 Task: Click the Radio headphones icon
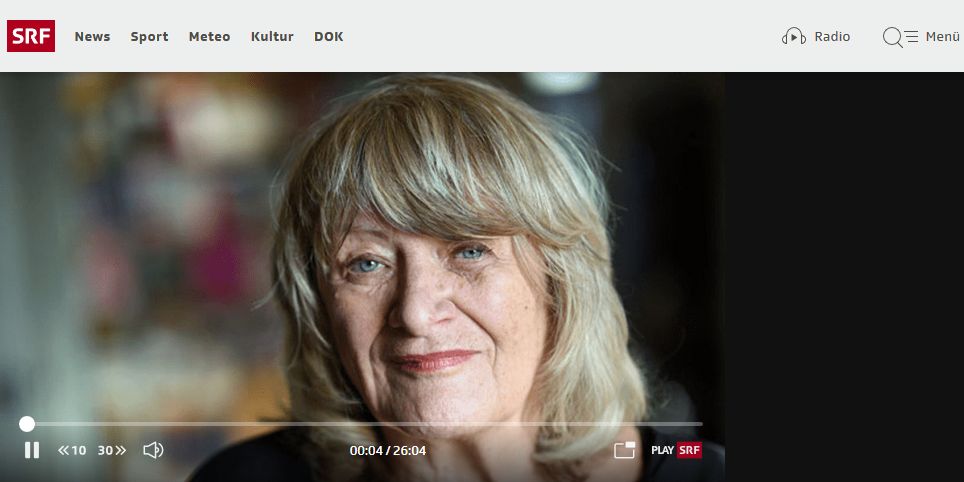(x=794, y=36)
